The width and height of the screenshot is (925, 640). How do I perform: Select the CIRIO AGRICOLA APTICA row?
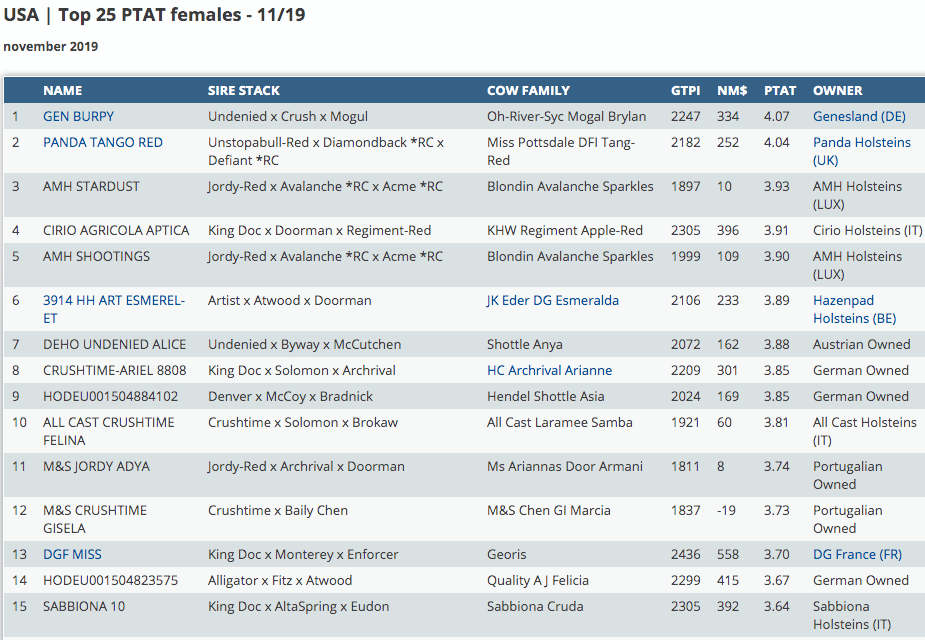pos(116,230)
